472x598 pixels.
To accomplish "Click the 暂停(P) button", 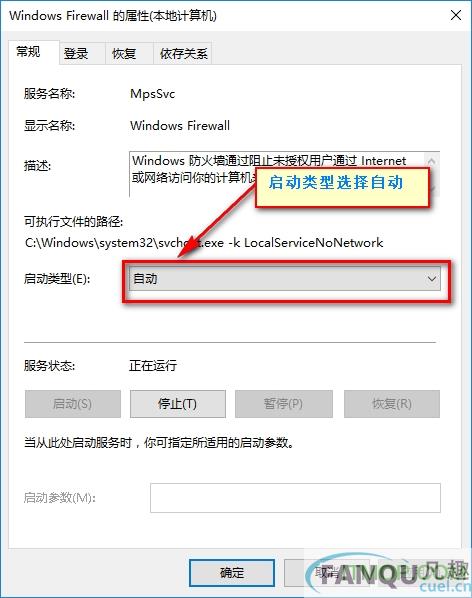I will coord(284,403).
